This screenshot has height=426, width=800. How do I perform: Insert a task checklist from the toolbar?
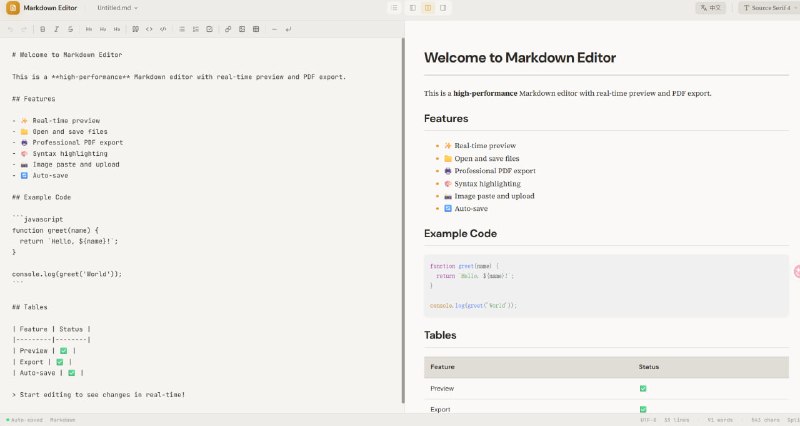coord(209,29)
